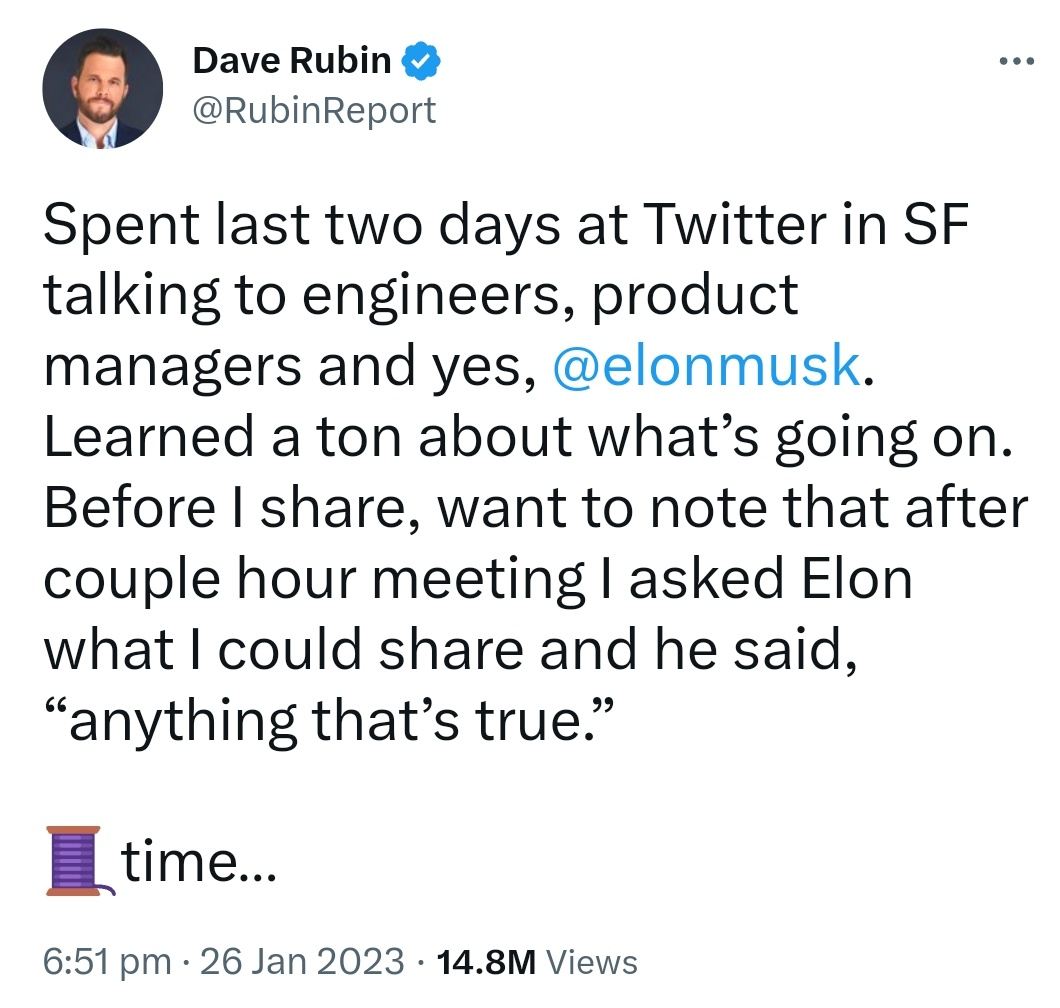The height and width of the screenshot is (1008, 1060).
Task: Click the Dave Rubin display name
Action: pos(291,61)
